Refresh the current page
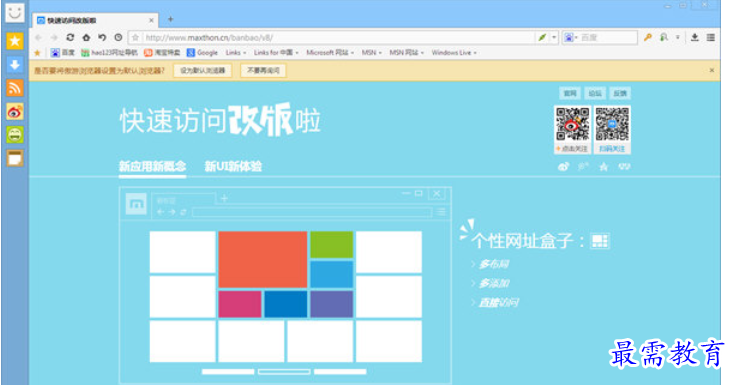733x385 pixels. pos(70,37)
